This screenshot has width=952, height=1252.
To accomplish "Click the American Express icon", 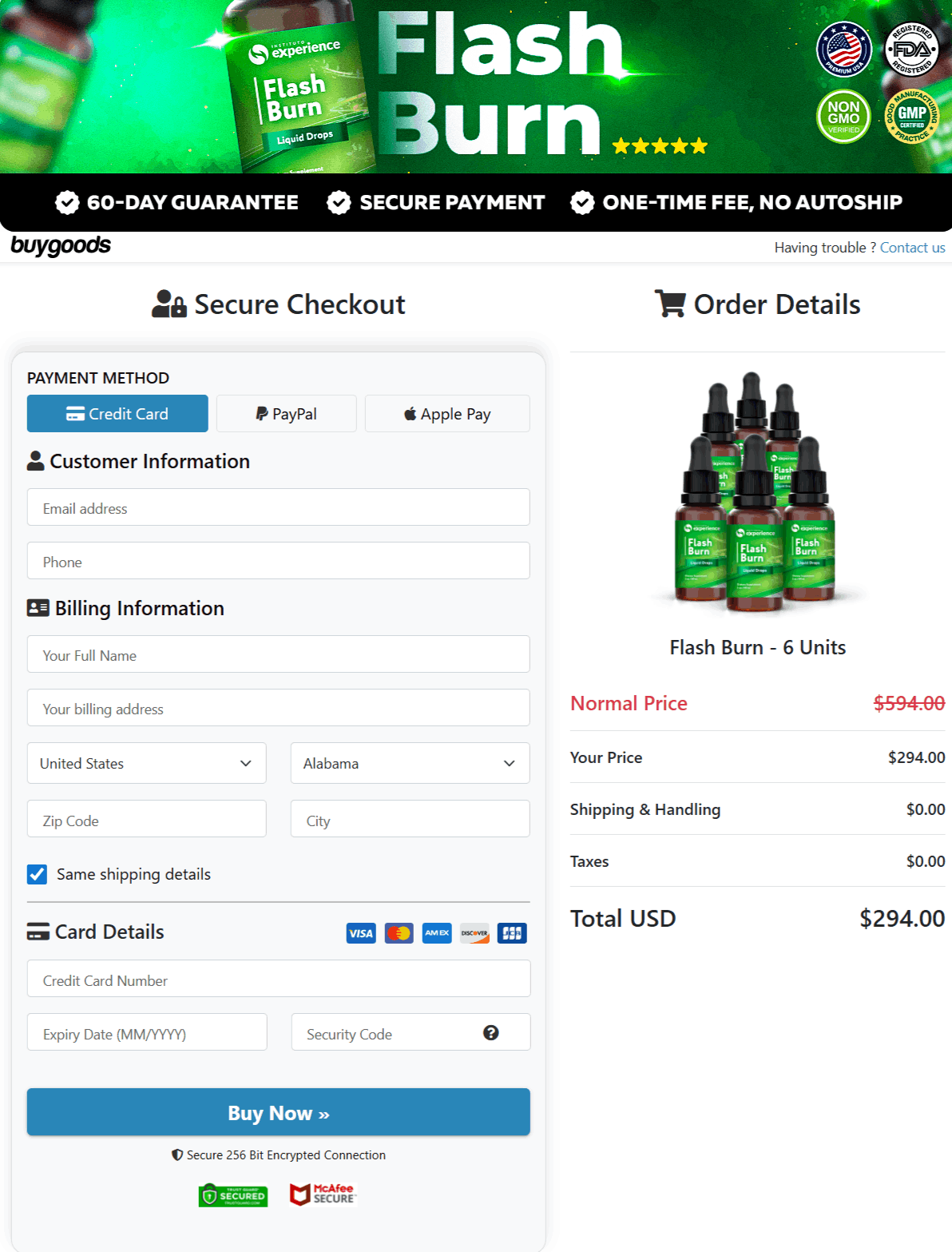I will point(436,932).
